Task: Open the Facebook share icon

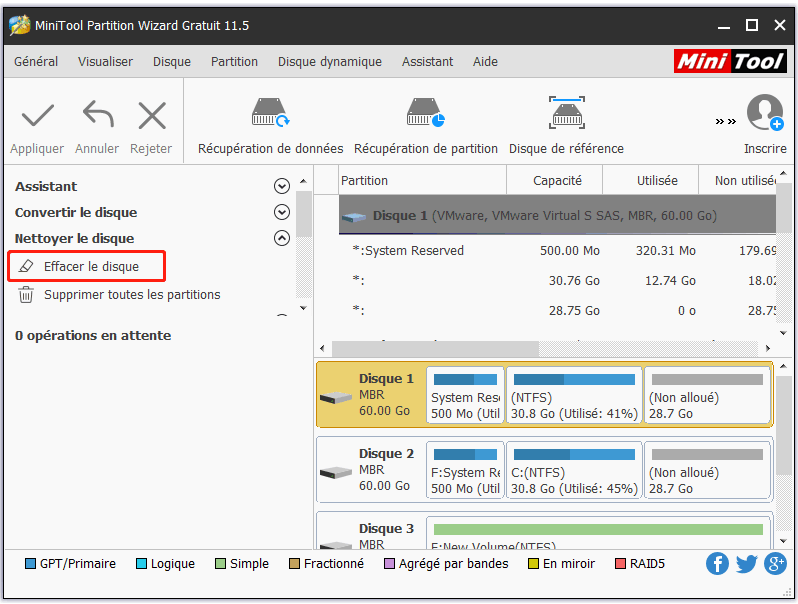Action: click(717, 564)
